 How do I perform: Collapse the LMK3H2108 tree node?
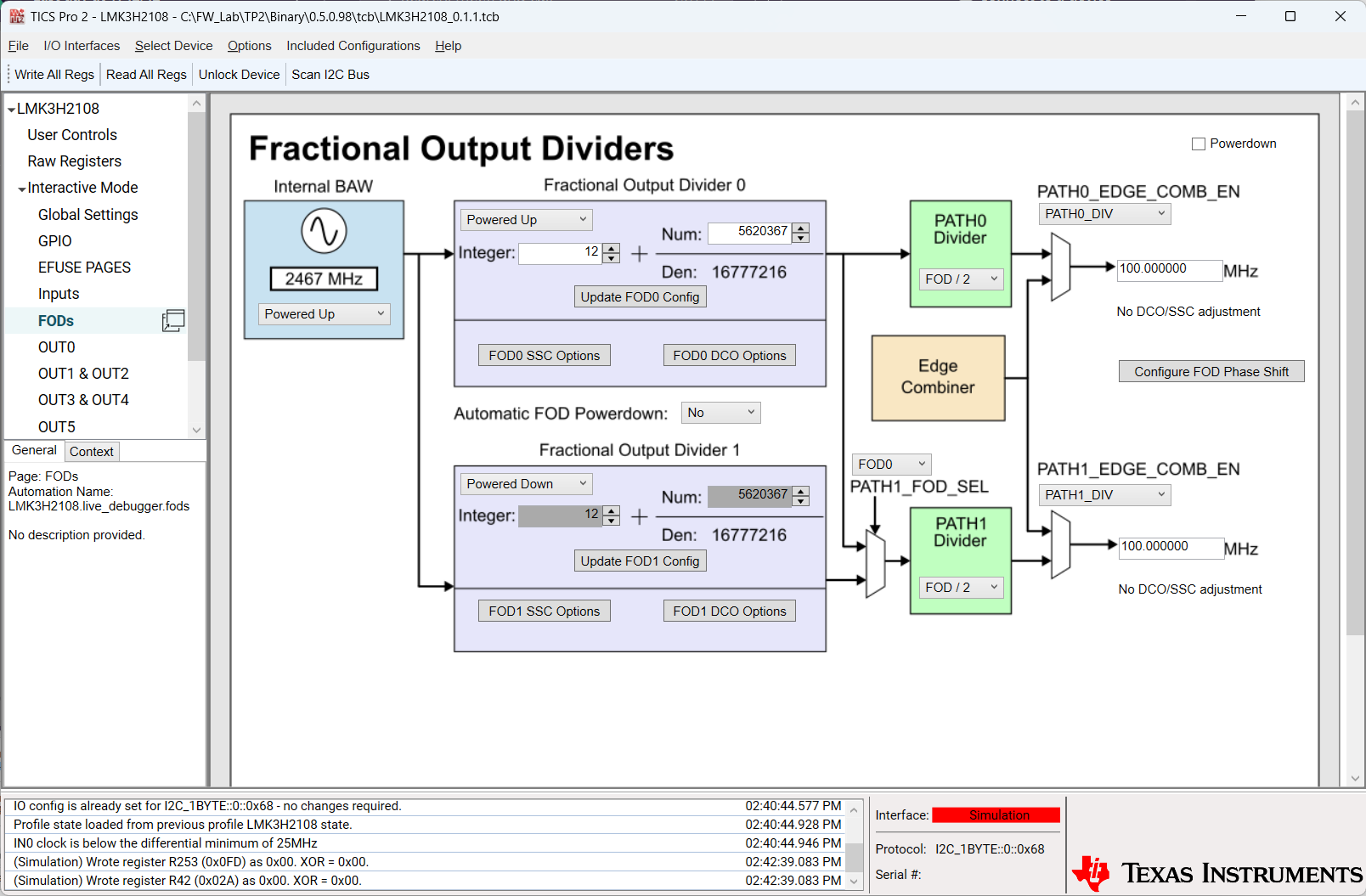coord(11,110)
